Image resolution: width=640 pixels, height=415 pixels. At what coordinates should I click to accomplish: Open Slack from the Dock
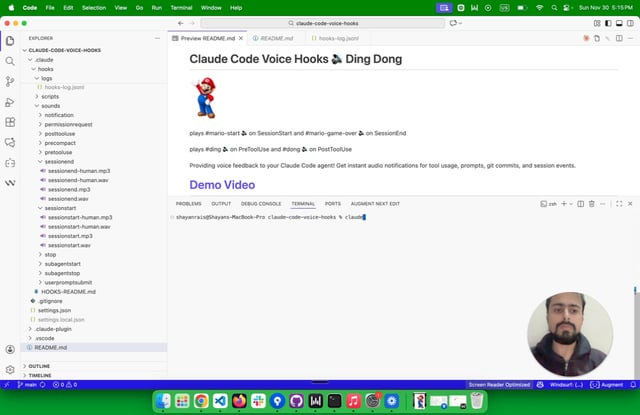tap(258, 401)
